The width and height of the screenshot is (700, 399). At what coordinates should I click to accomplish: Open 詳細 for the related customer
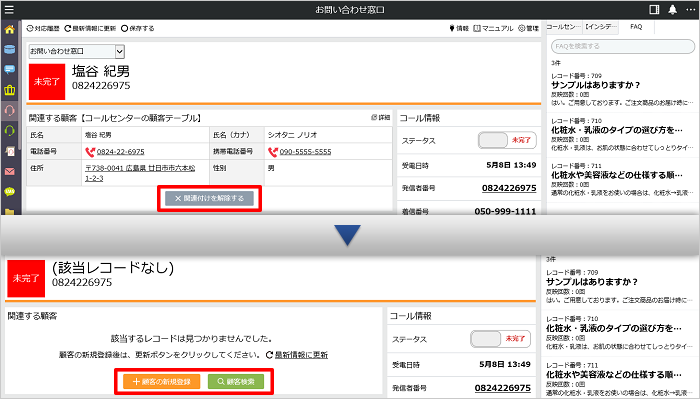(380, 117)
